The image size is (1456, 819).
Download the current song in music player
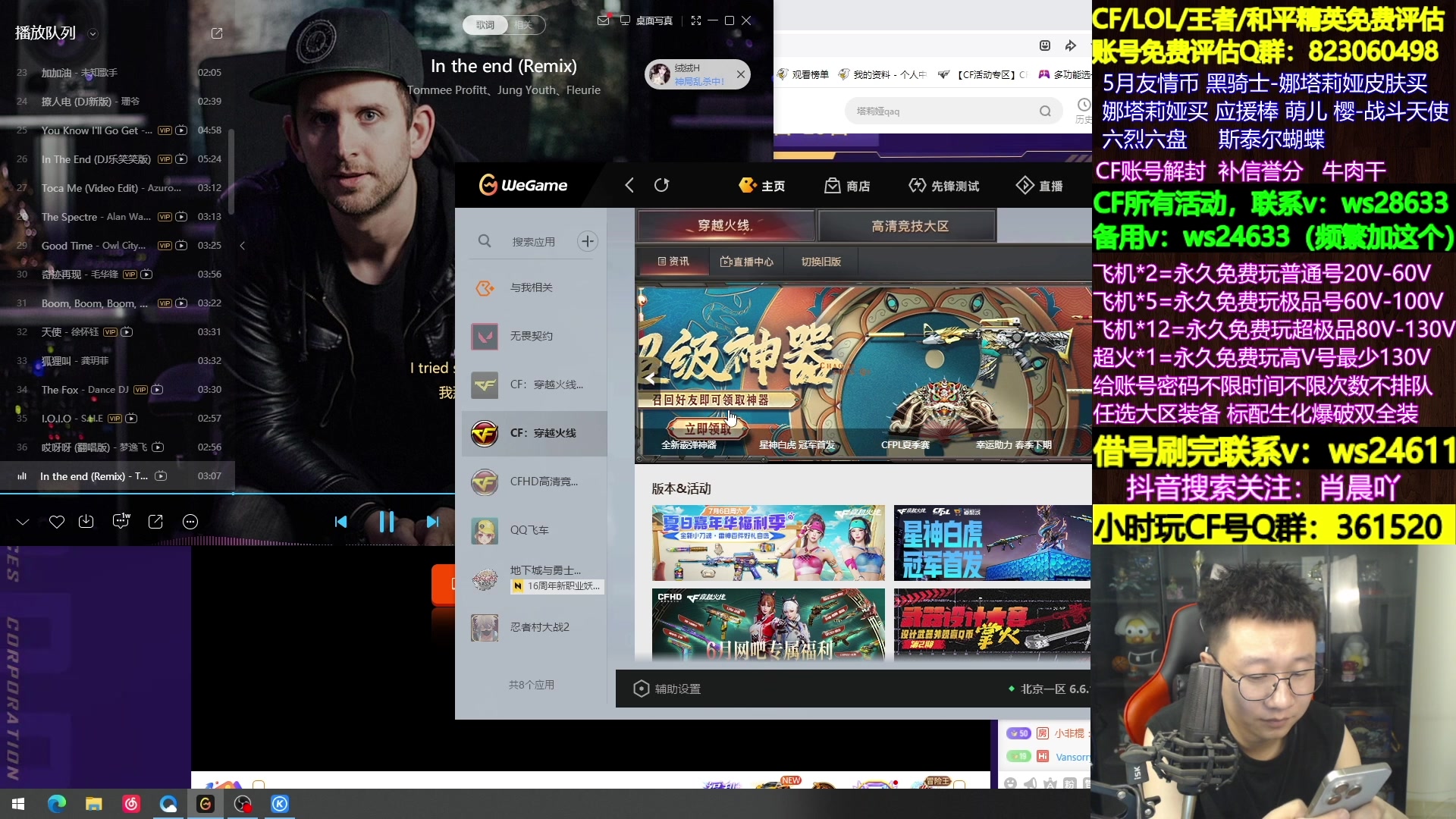point(86,522)
